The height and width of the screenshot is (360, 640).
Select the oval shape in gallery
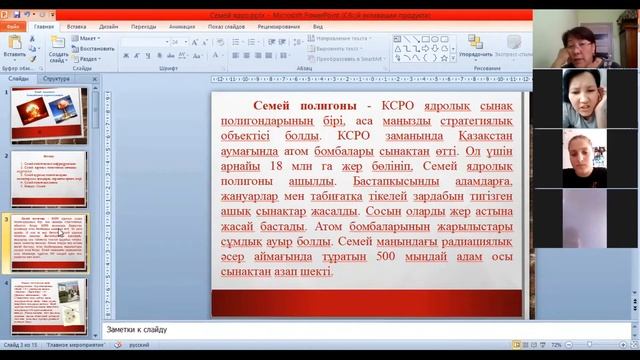point(435,39)
